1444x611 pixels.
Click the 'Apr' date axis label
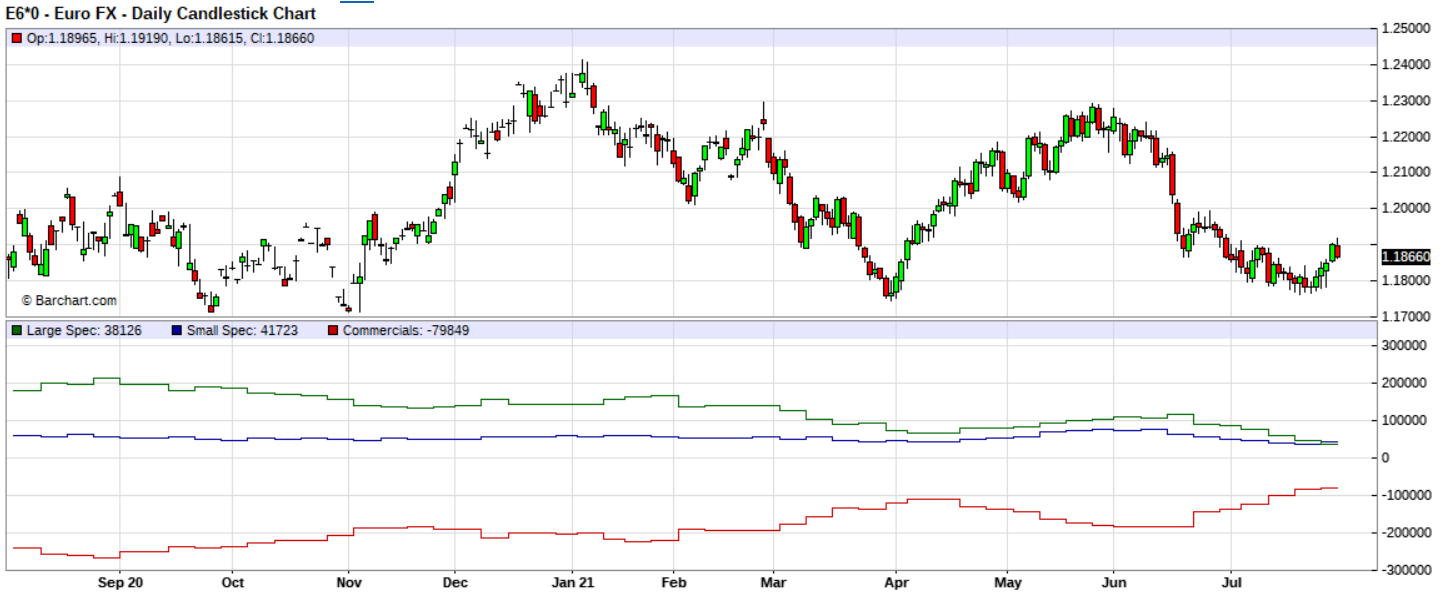tap(896, 582)
